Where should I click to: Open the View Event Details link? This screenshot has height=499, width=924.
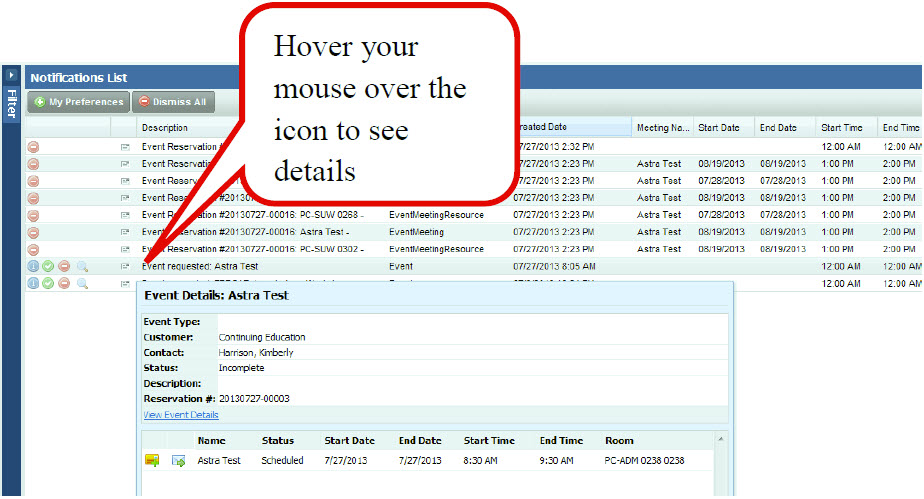(181, 415)
